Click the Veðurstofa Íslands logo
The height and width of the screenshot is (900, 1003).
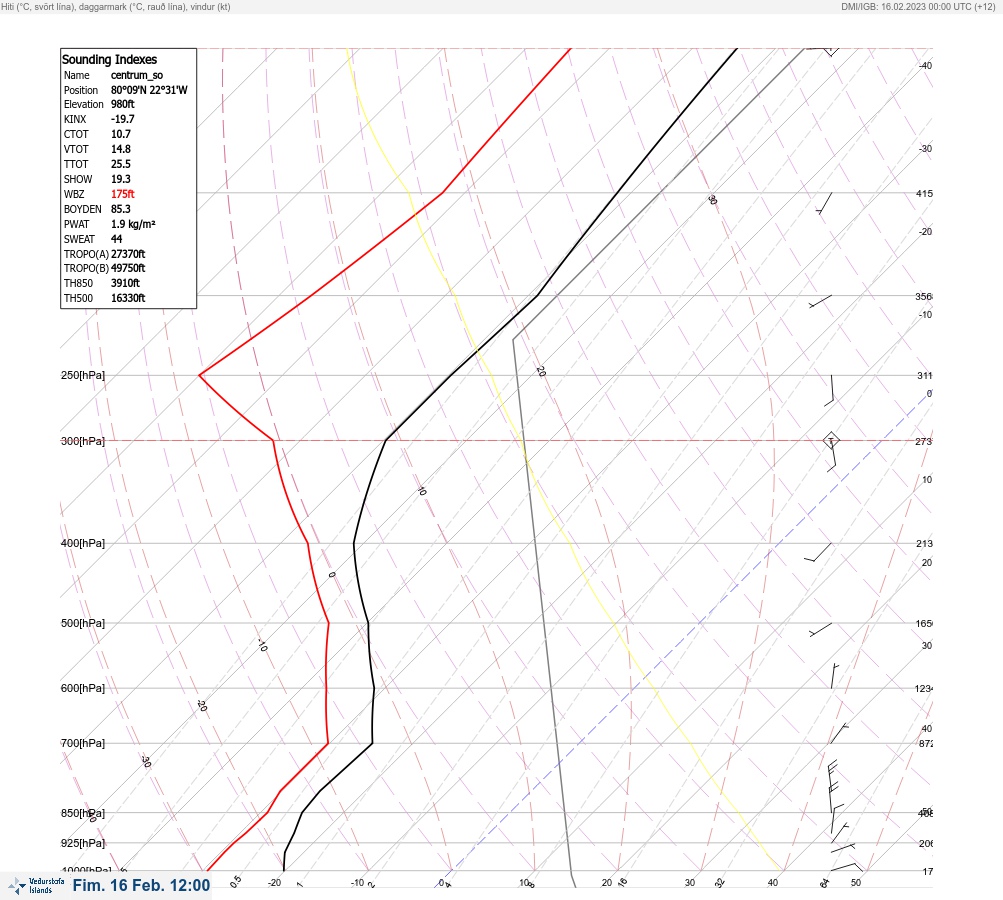[x=36, y=886]
